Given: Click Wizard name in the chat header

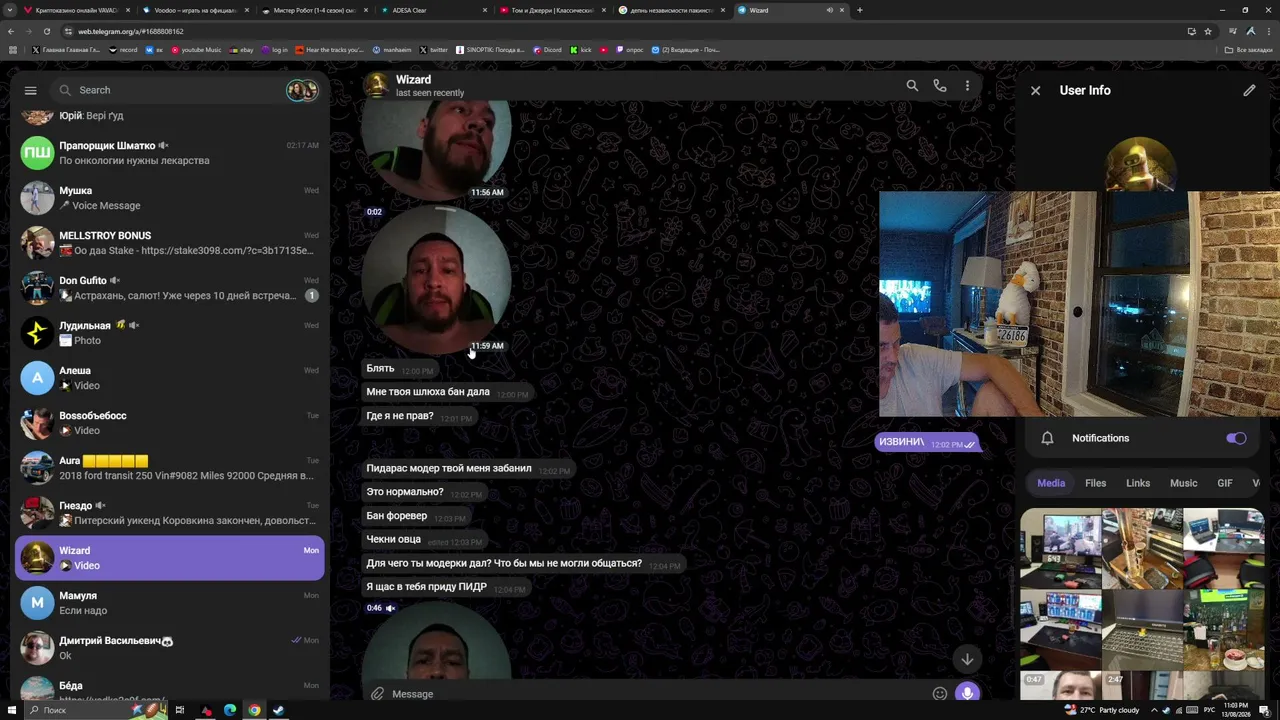Looking at the screenshot, I should pyautogui.click(x=413, y=80).
